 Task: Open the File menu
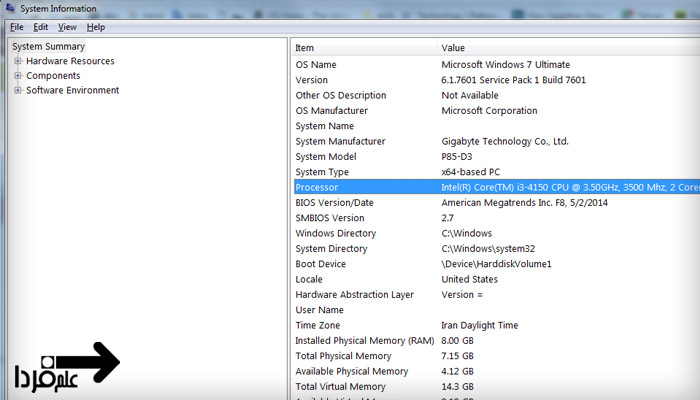[x=17, y=27]
